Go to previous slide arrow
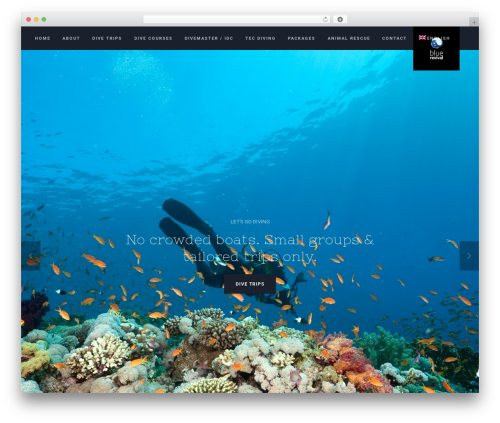Viewport: 500px width, 423px height. pos(31,256)
